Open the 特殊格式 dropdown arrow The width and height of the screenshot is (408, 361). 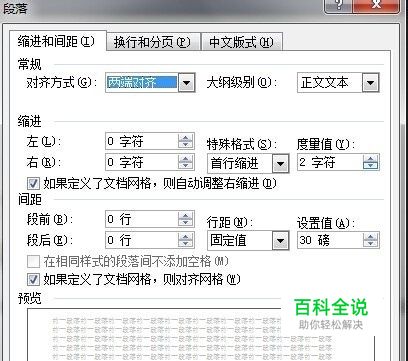pos(281,163)
